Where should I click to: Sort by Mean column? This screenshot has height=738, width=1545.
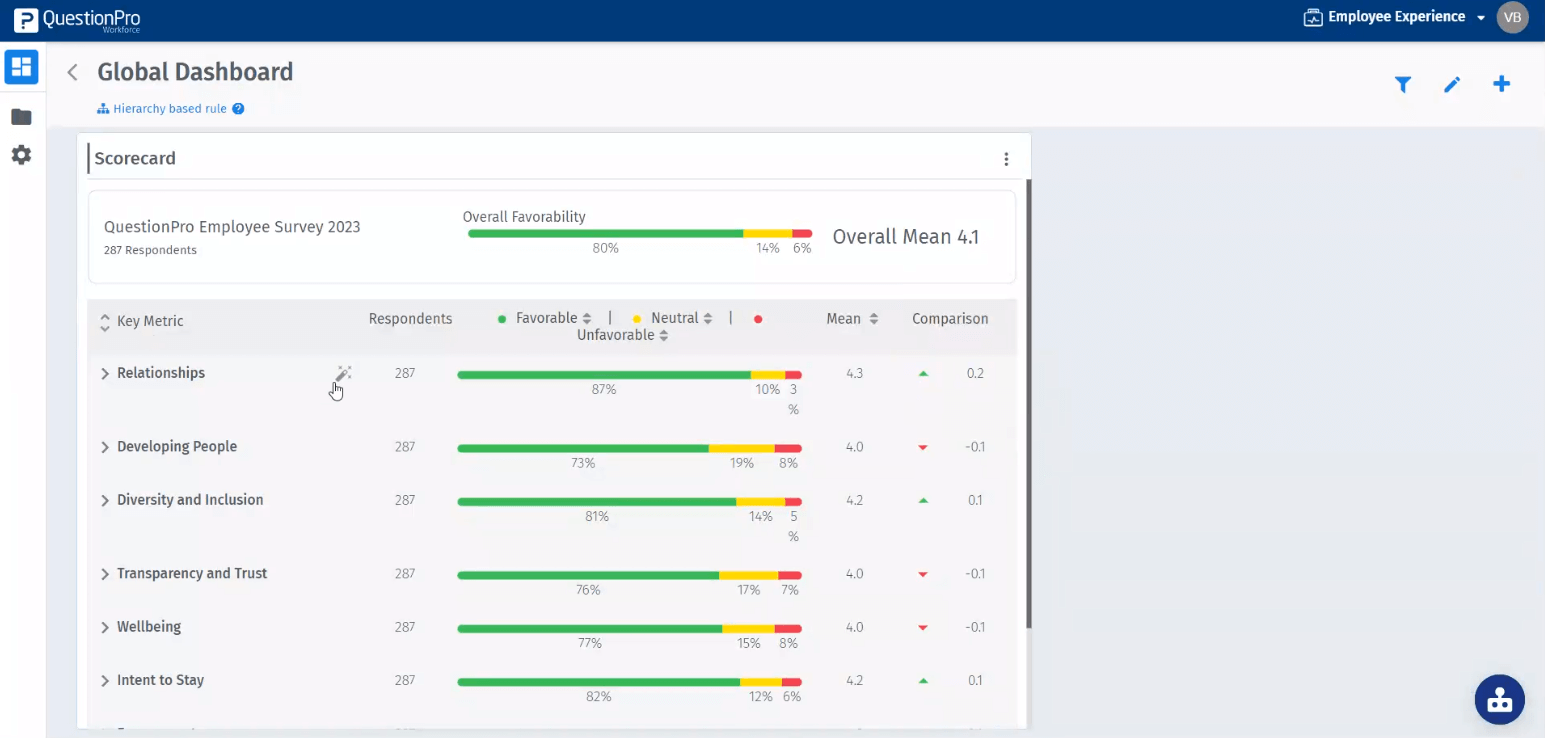873,319
